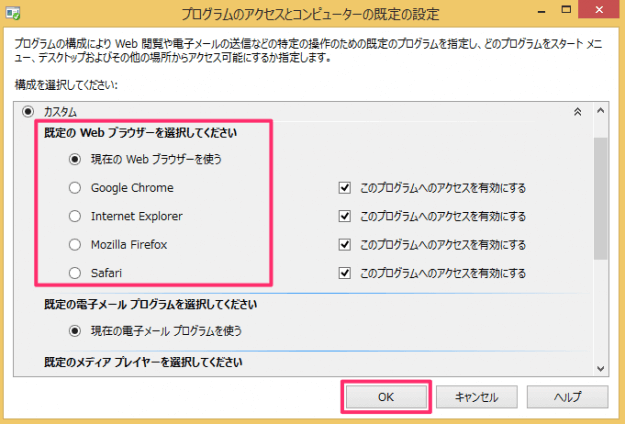Click the 既定の電子メール プログラムを選択してください heading
The height and width of the screenshot is (424, 625).
[x=150, y=304]
